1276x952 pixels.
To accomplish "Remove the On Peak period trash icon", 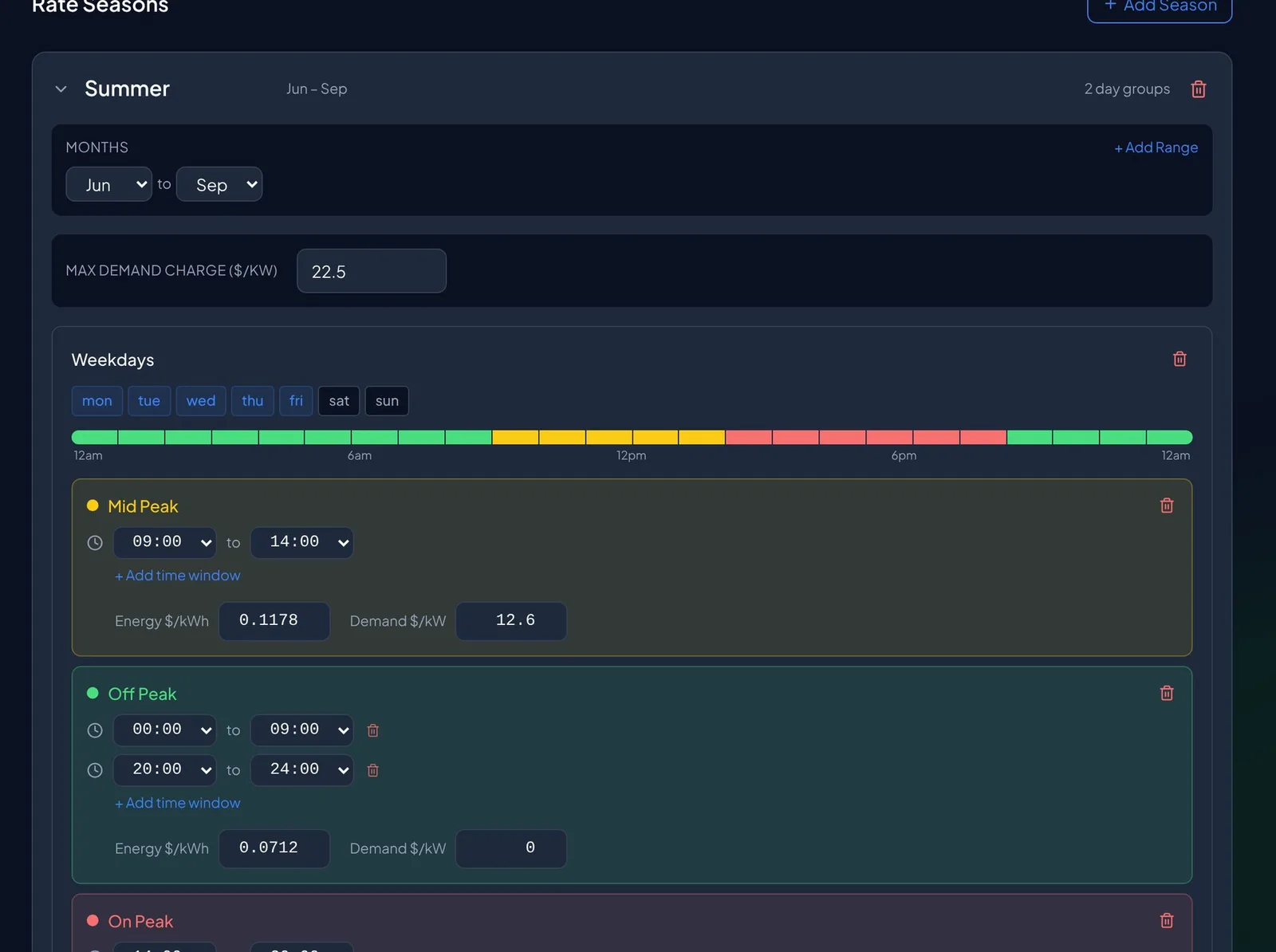I will click(x=1167, y=921).
